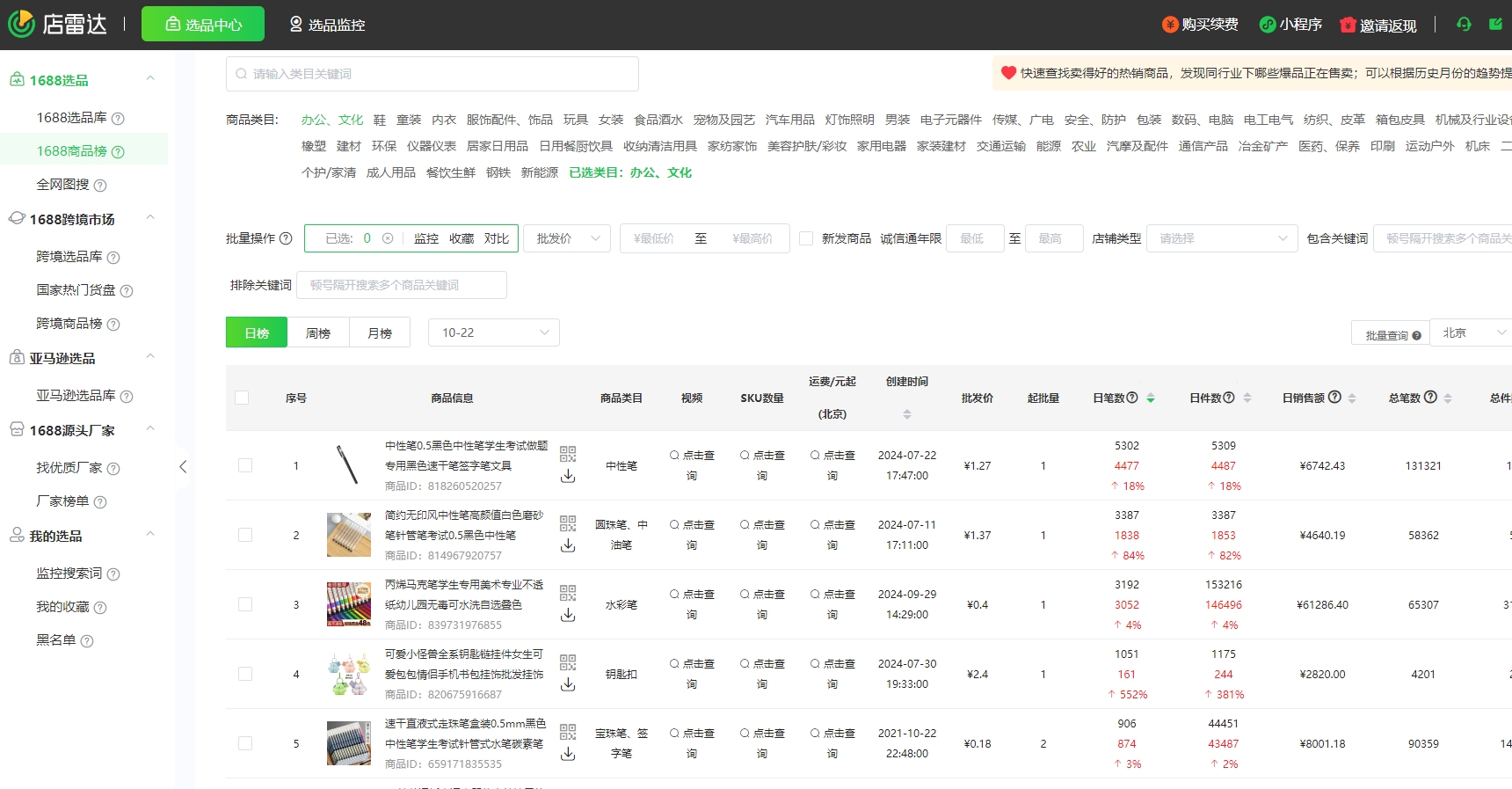Screen dimensions: 1512x789
Task: Collapse the 1688跨境市场 sidebar section
Action: [150, 218]
